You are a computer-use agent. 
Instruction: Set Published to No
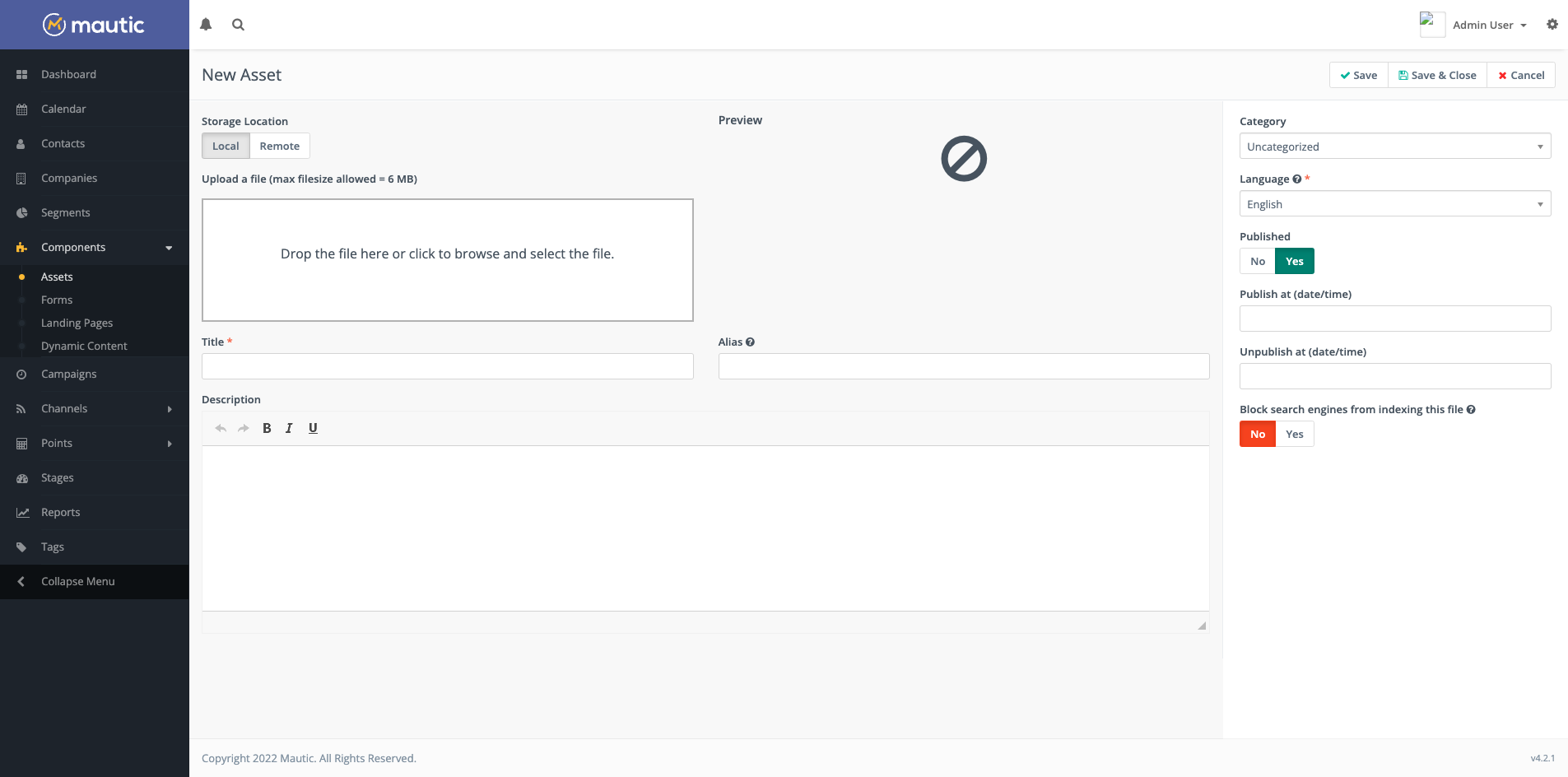[x=1257, y=262]
